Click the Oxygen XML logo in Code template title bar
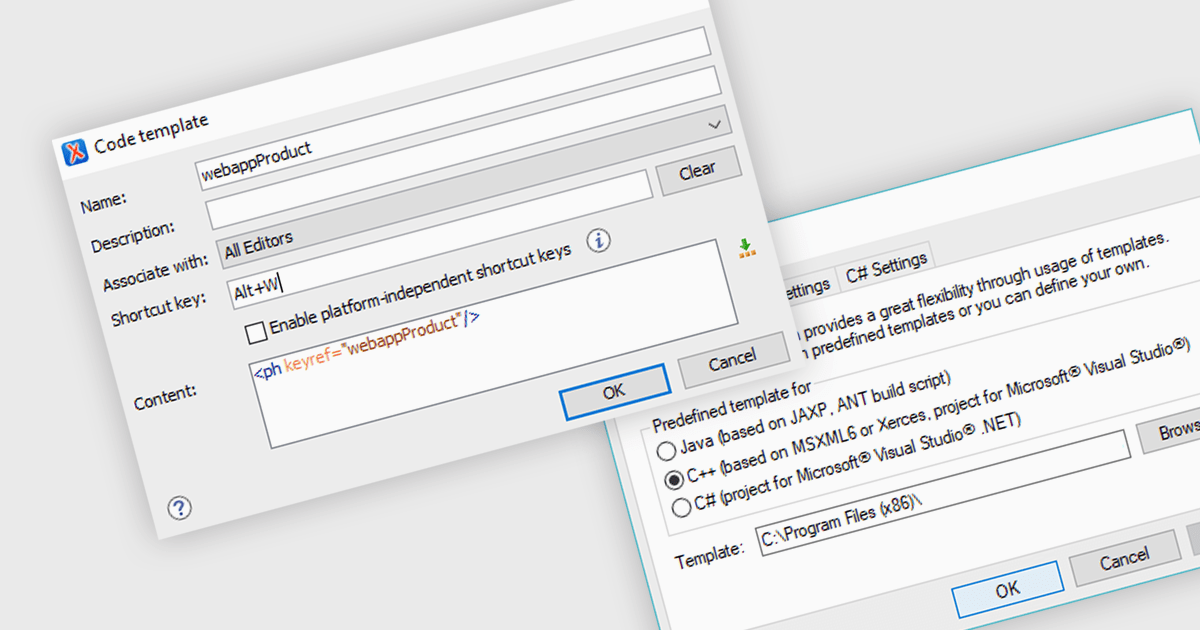The height and width of the screenshot is (630, 1200). tap(75, 151)
